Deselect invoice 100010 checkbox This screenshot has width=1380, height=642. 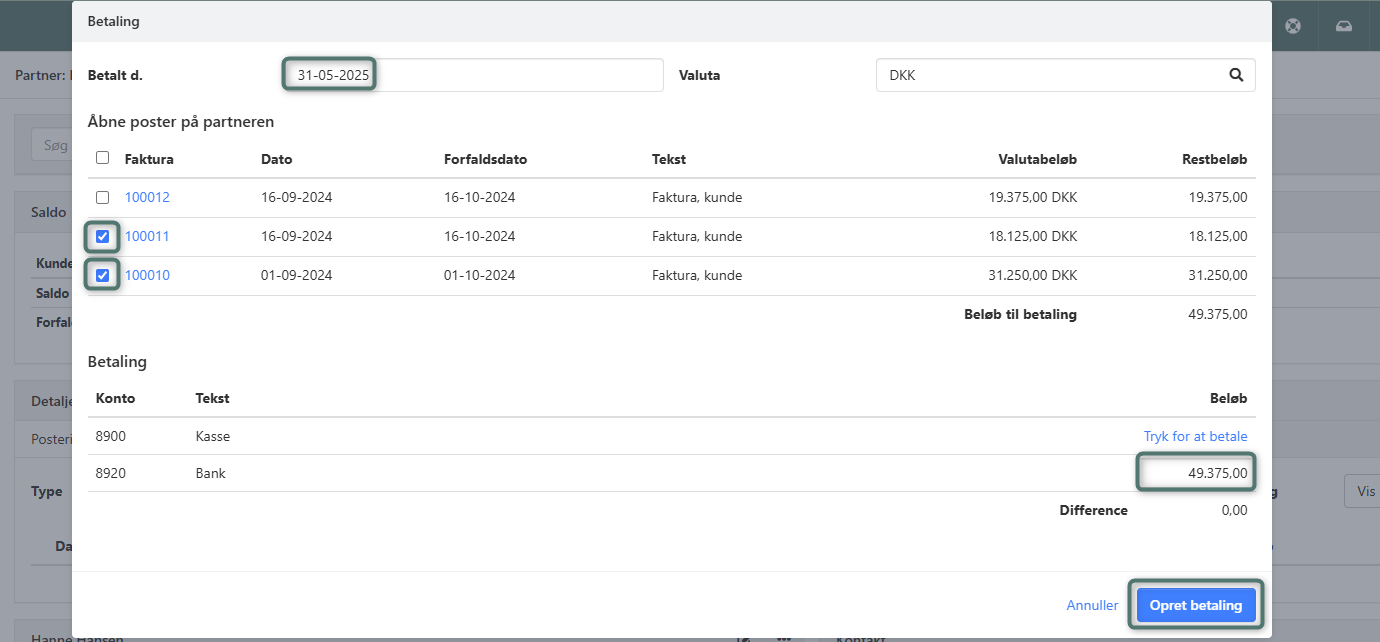(x=102, y=276)
